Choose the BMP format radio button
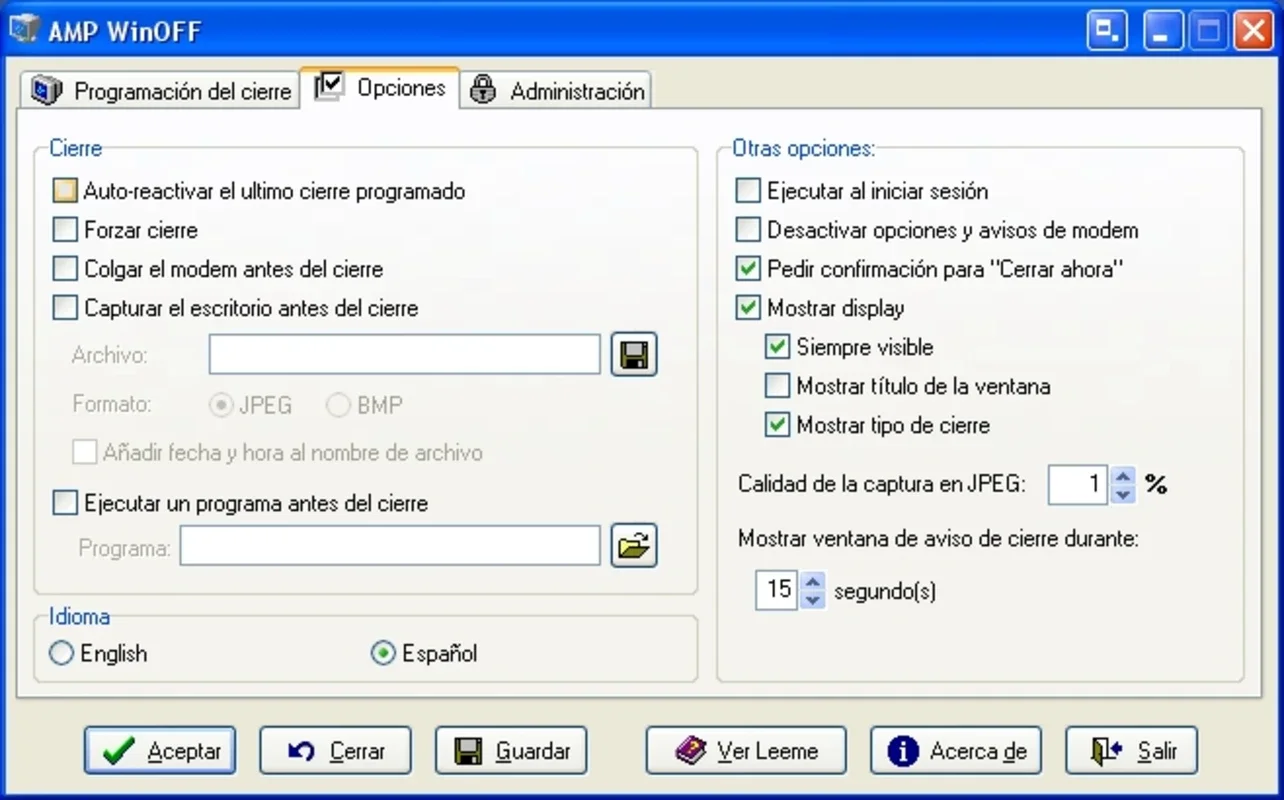The width and height of the screenshot is (1284, 800). [339, 405]
